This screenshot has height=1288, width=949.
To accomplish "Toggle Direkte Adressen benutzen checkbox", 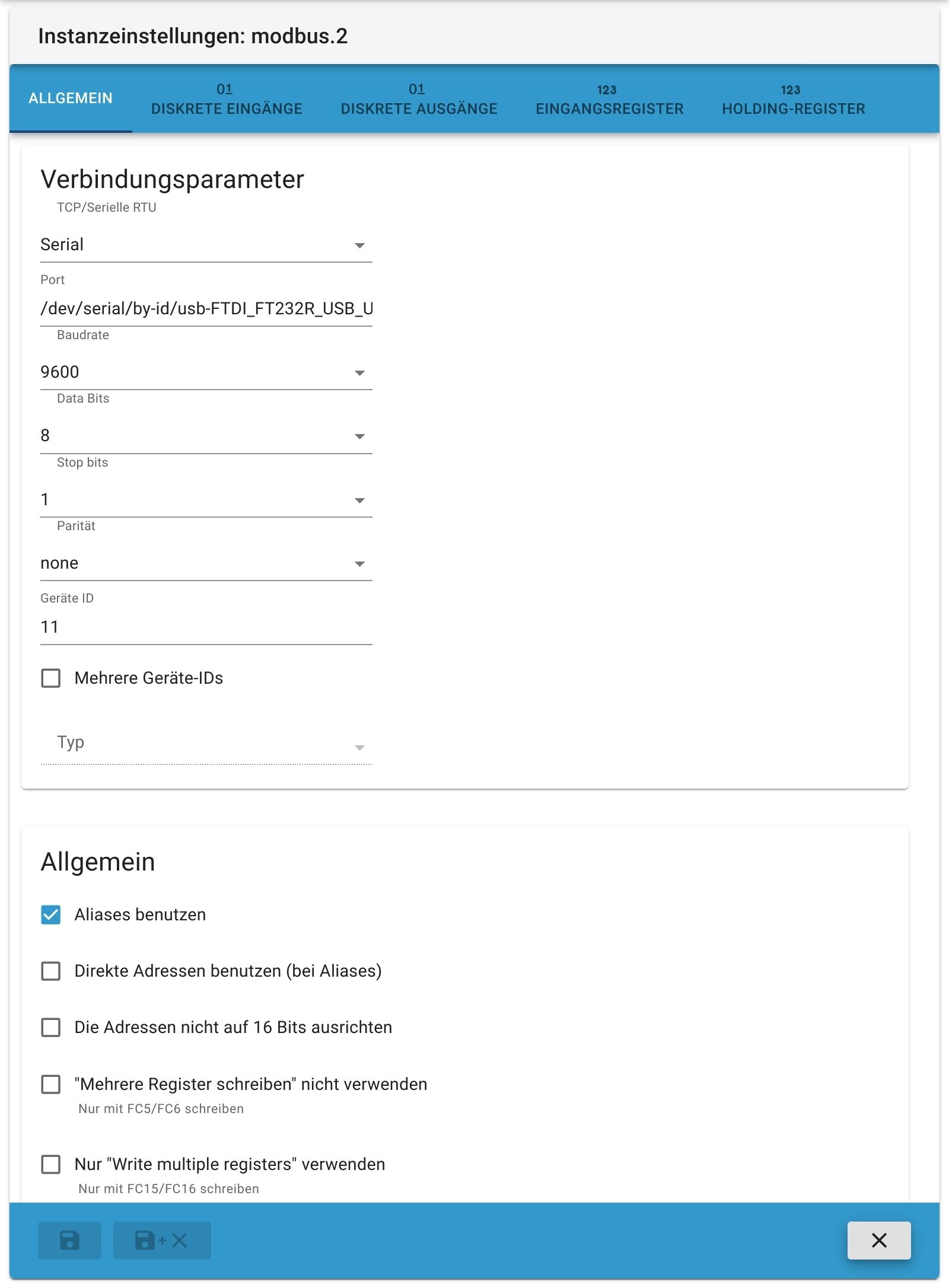I will click(x=51, y=971).
